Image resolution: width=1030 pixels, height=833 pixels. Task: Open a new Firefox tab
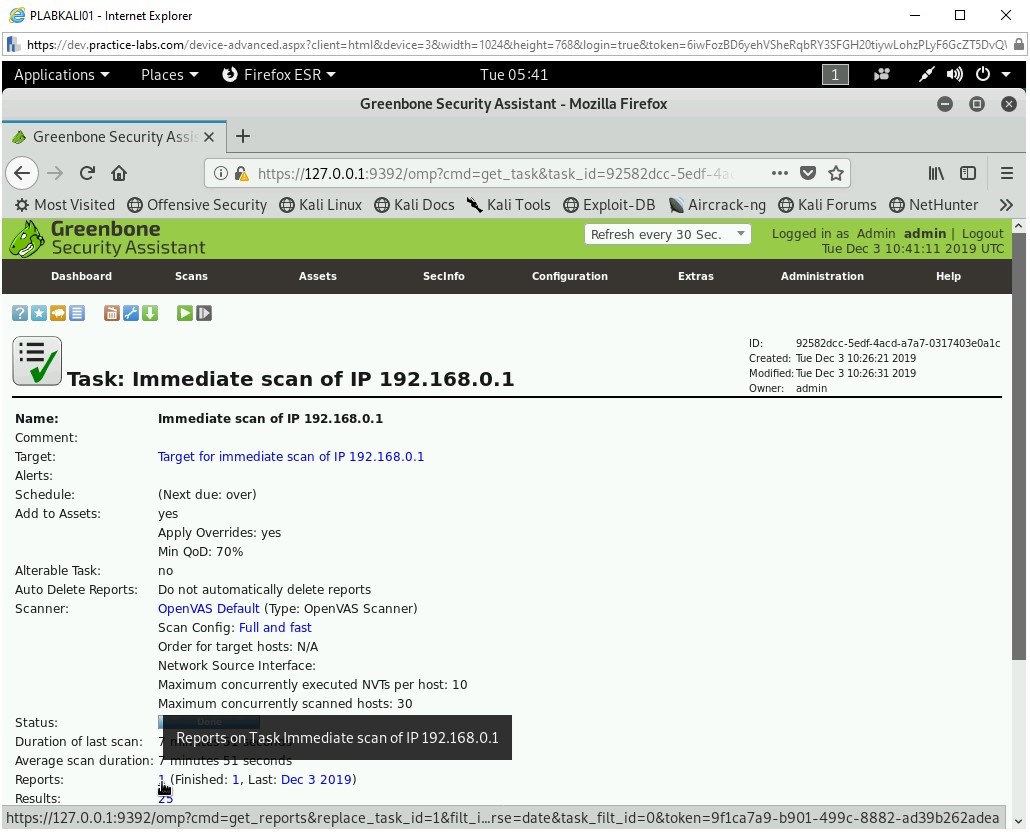point(243,136)
